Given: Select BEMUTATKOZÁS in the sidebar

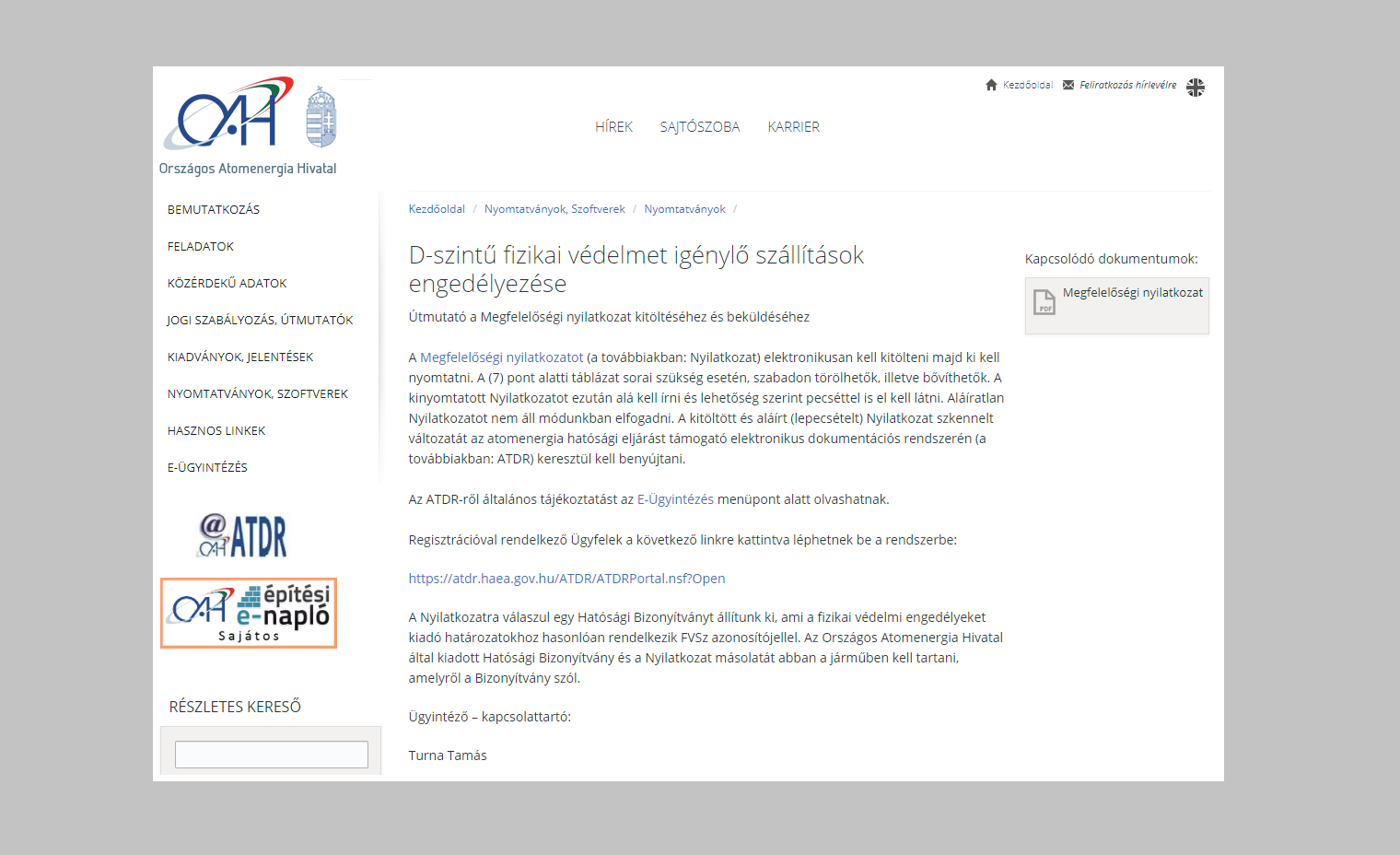Looking at the screenshot, I should pyautogui.click(x=214, y=210).
